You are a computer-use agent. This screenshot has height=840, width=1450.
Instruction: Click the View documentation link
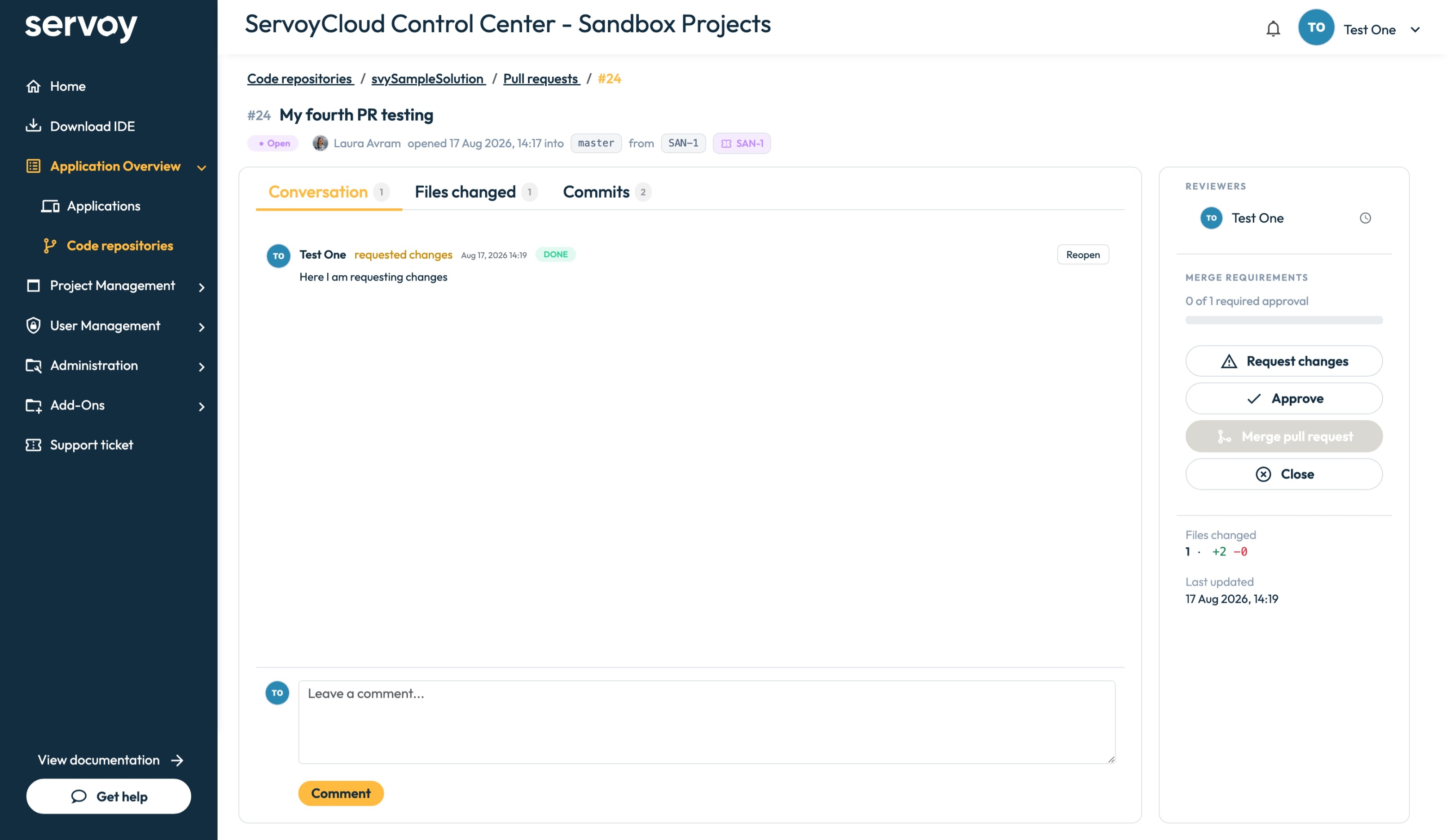coord(110,760)
